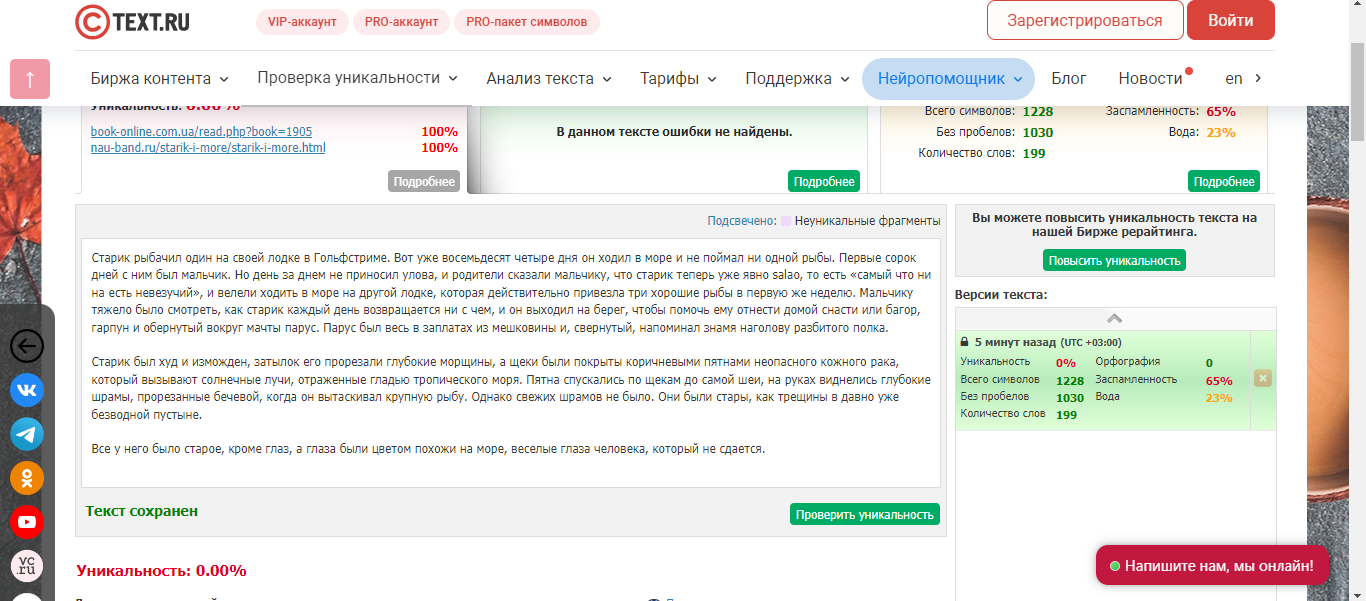1366x601 pixels.
Task: Open Биржа контента dropdown menu
Action: (160, 78)
